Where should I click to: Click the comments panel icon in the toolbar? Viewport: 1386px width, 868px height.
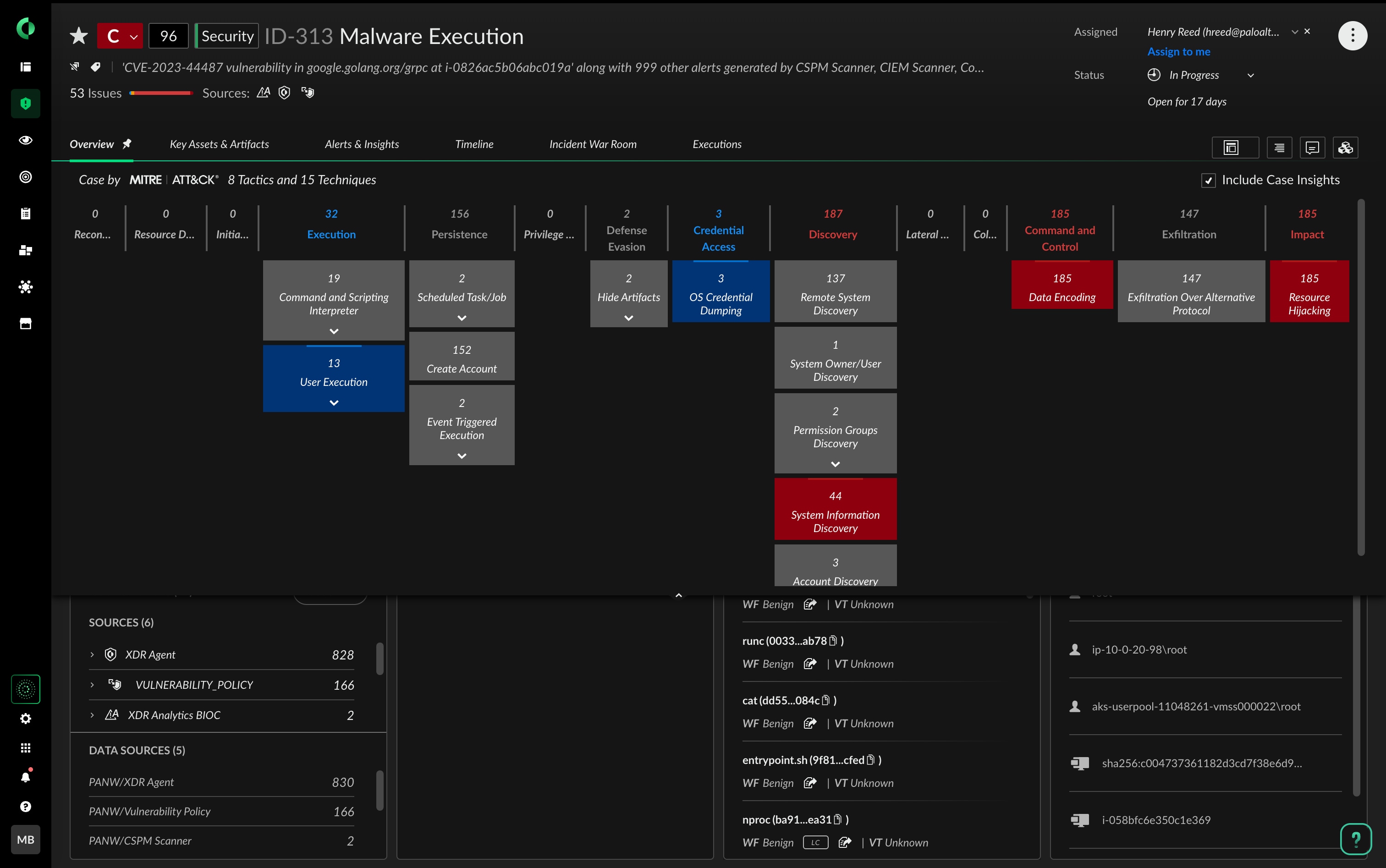point(1312,148)
